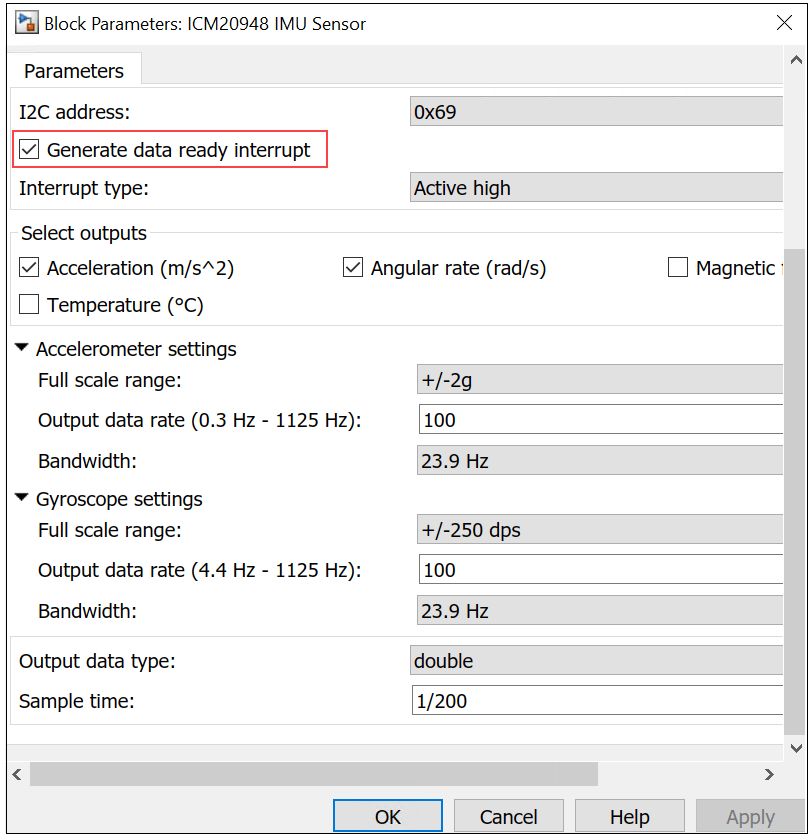The height and width of the screenshot is (835, 810).
Task: Click the Cancel button
Action: (509, 816)
